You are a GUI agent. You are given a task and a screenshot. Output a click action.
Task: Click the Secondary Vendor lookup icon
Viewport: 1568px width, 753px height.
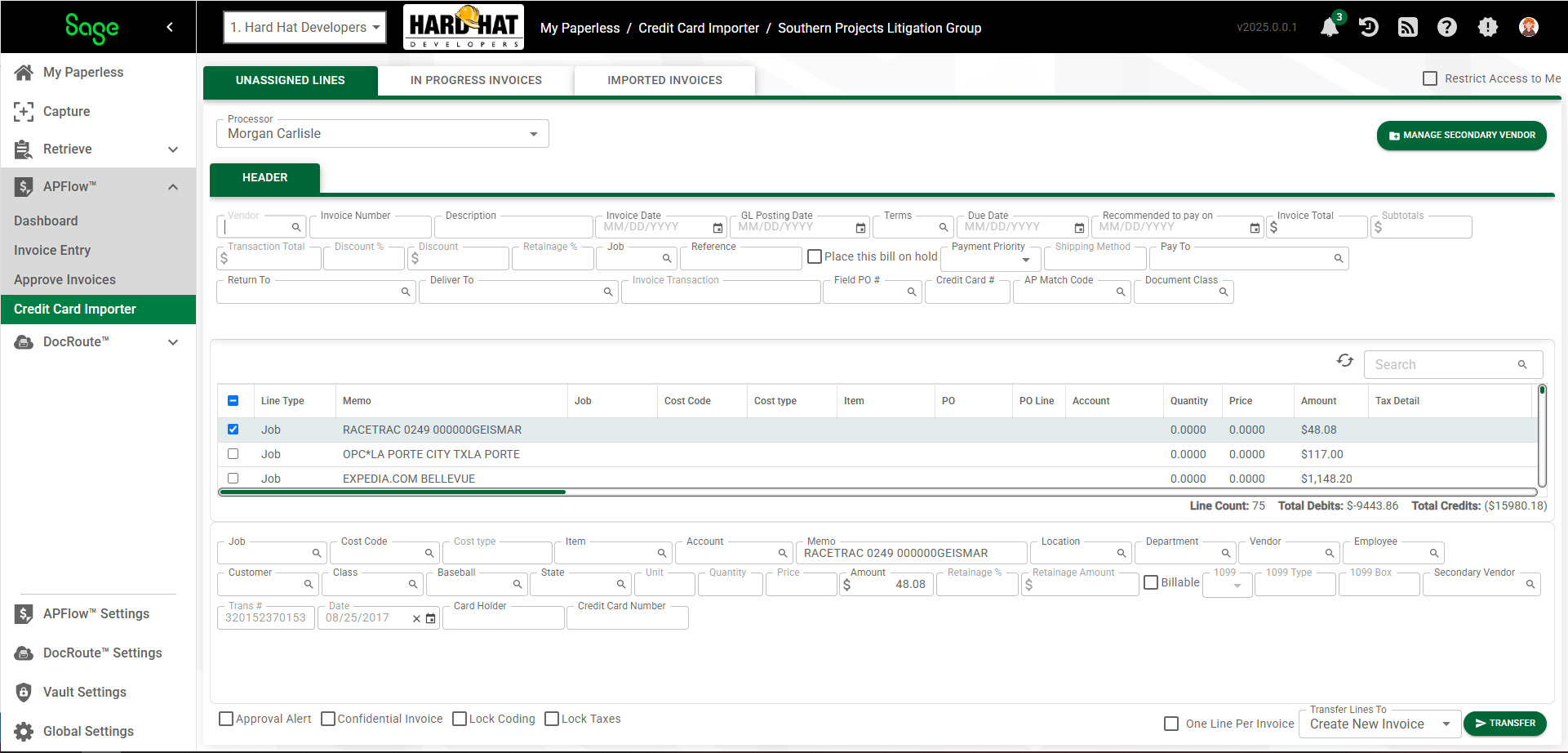[x=1530, y=584]
